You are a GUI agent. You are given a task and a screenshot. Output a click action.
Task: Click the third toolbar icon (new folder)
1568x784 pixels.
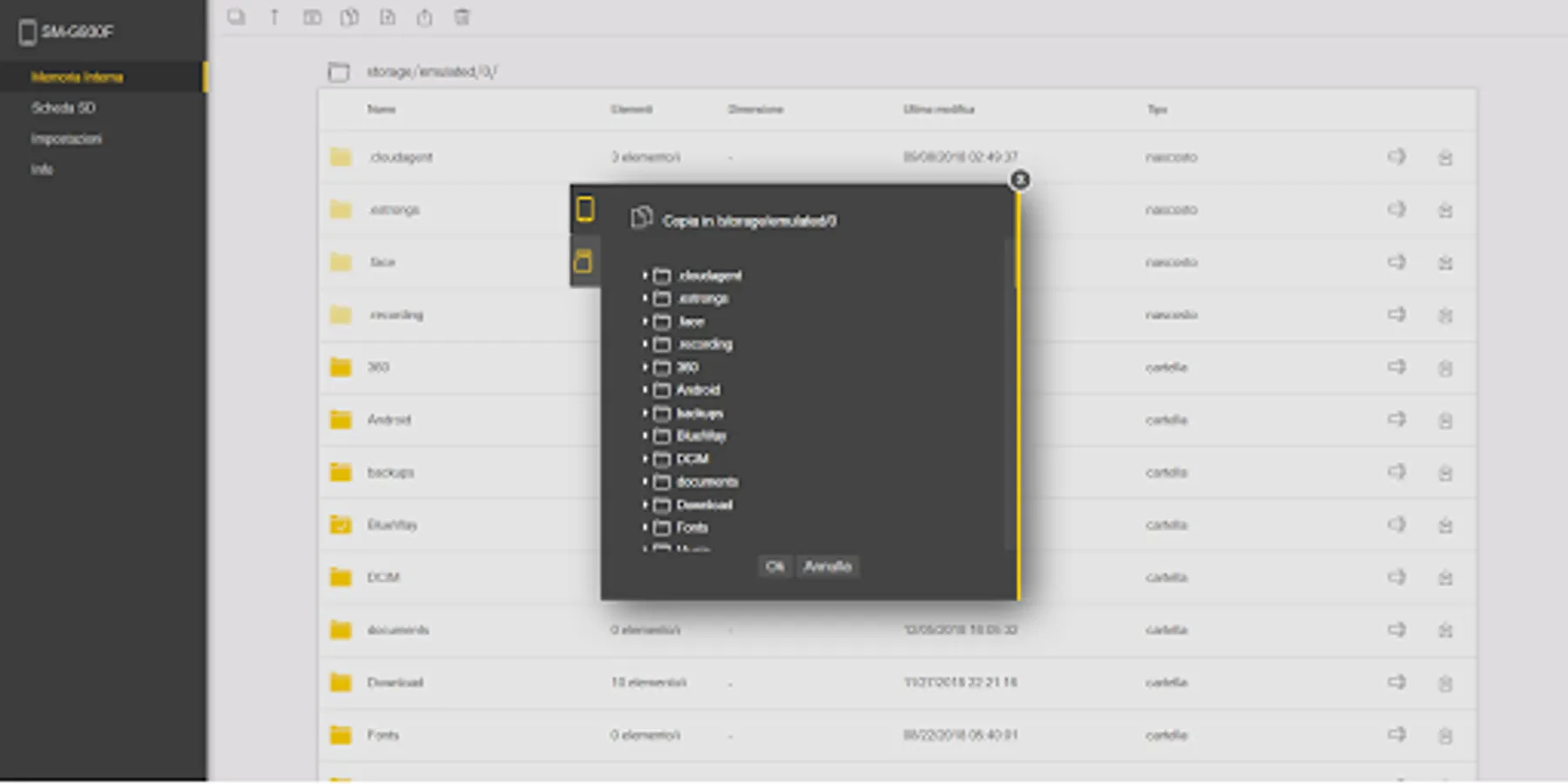312,17
